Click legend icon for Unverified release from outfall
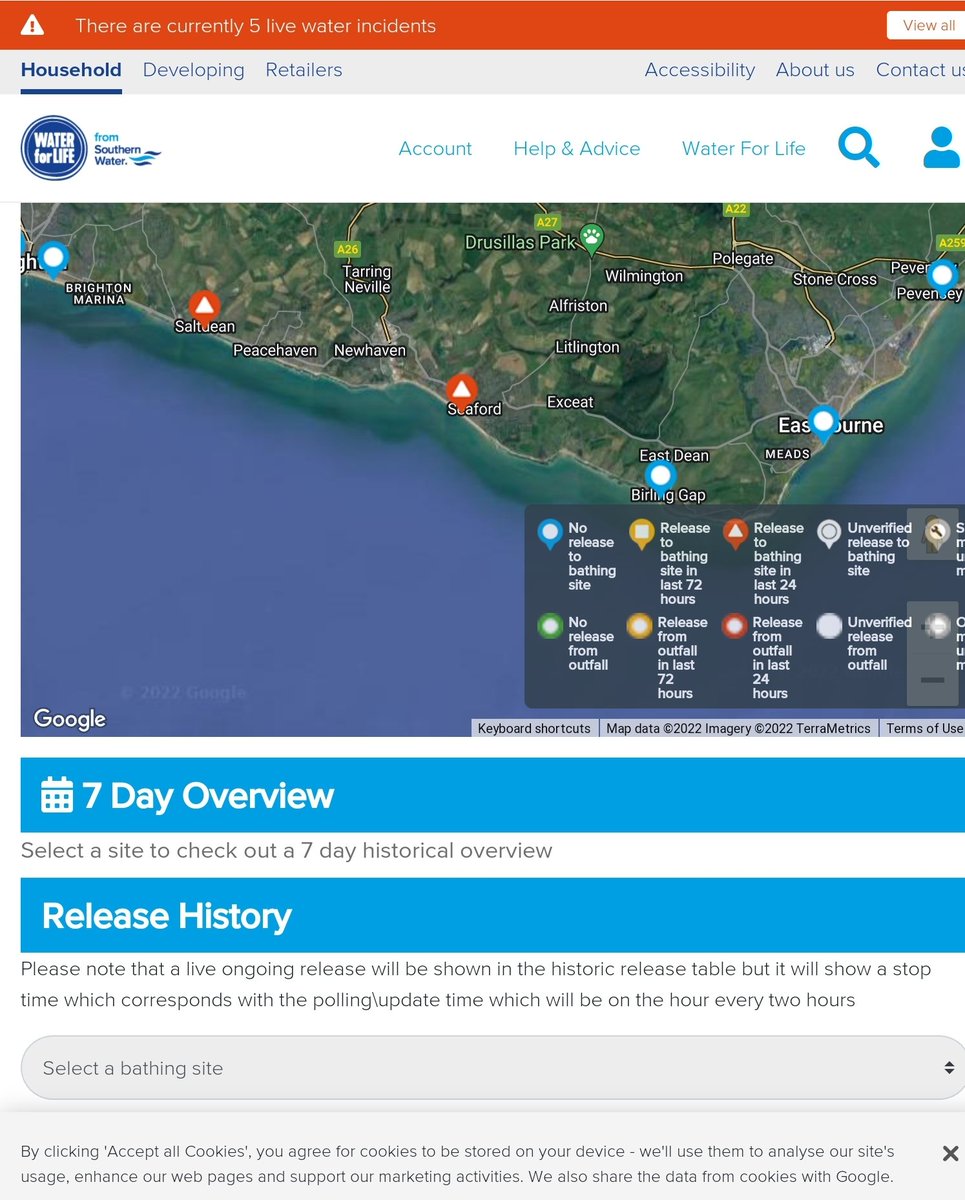The height and width of the screenshot is (1200, 965). point(829,627)
